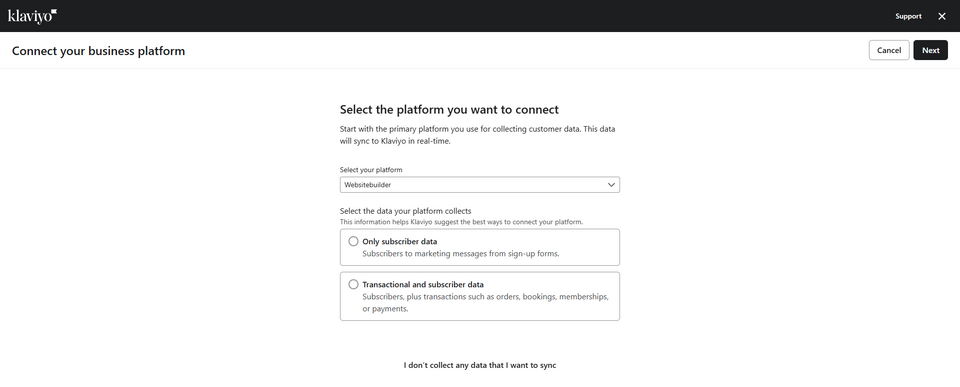
Task: Select Transactional and subscriber data radio button
Action: point(353,284)
